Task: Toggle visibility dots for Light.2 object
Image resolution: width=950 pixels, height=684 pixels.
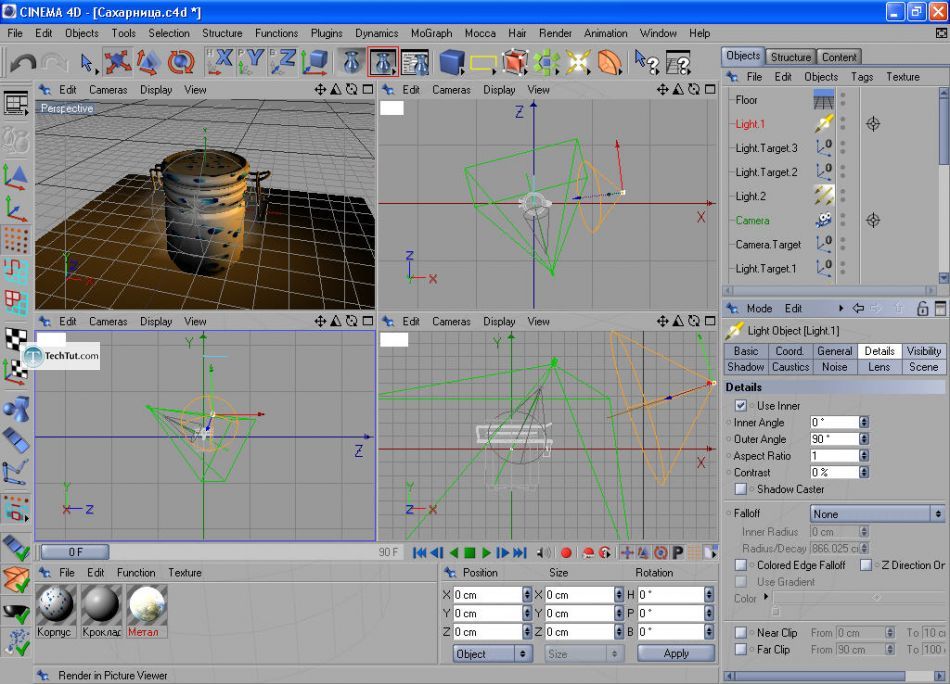Action: click(843, 196)
